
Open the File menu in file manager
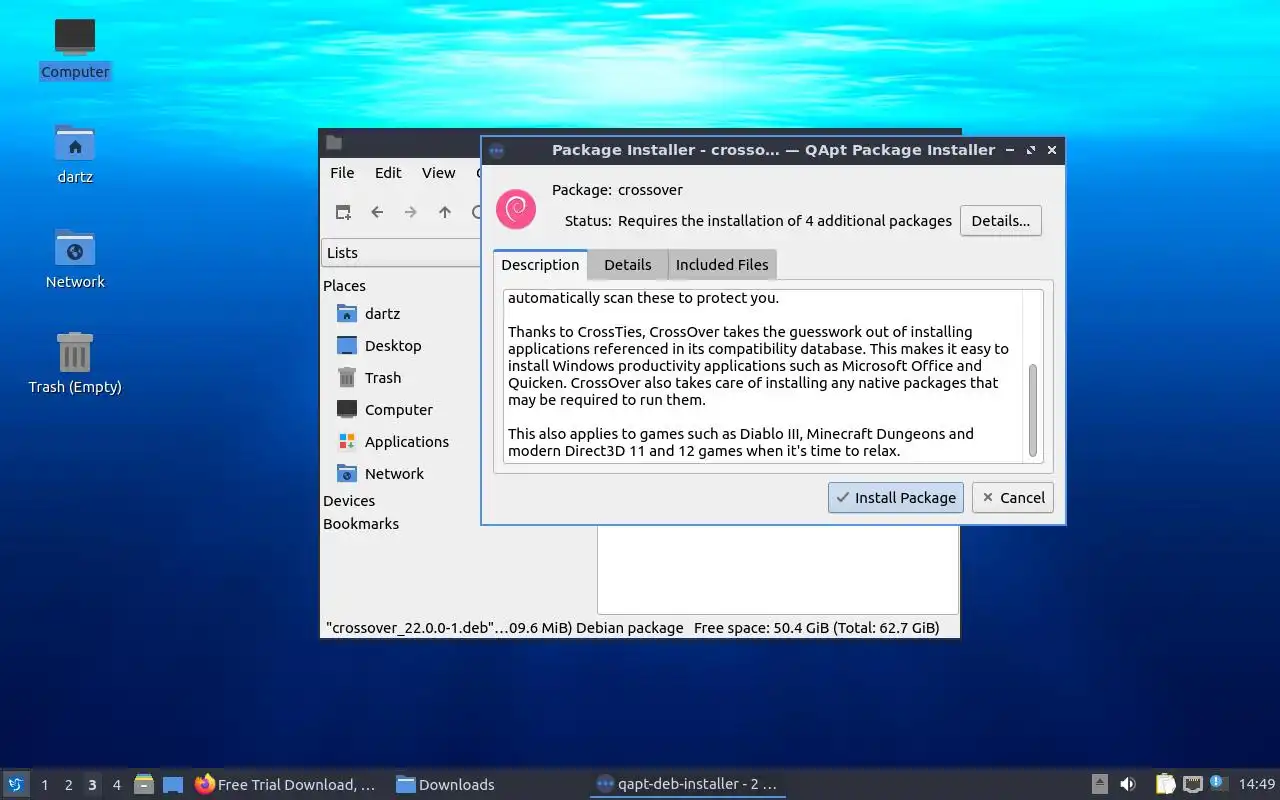(342, 173)
